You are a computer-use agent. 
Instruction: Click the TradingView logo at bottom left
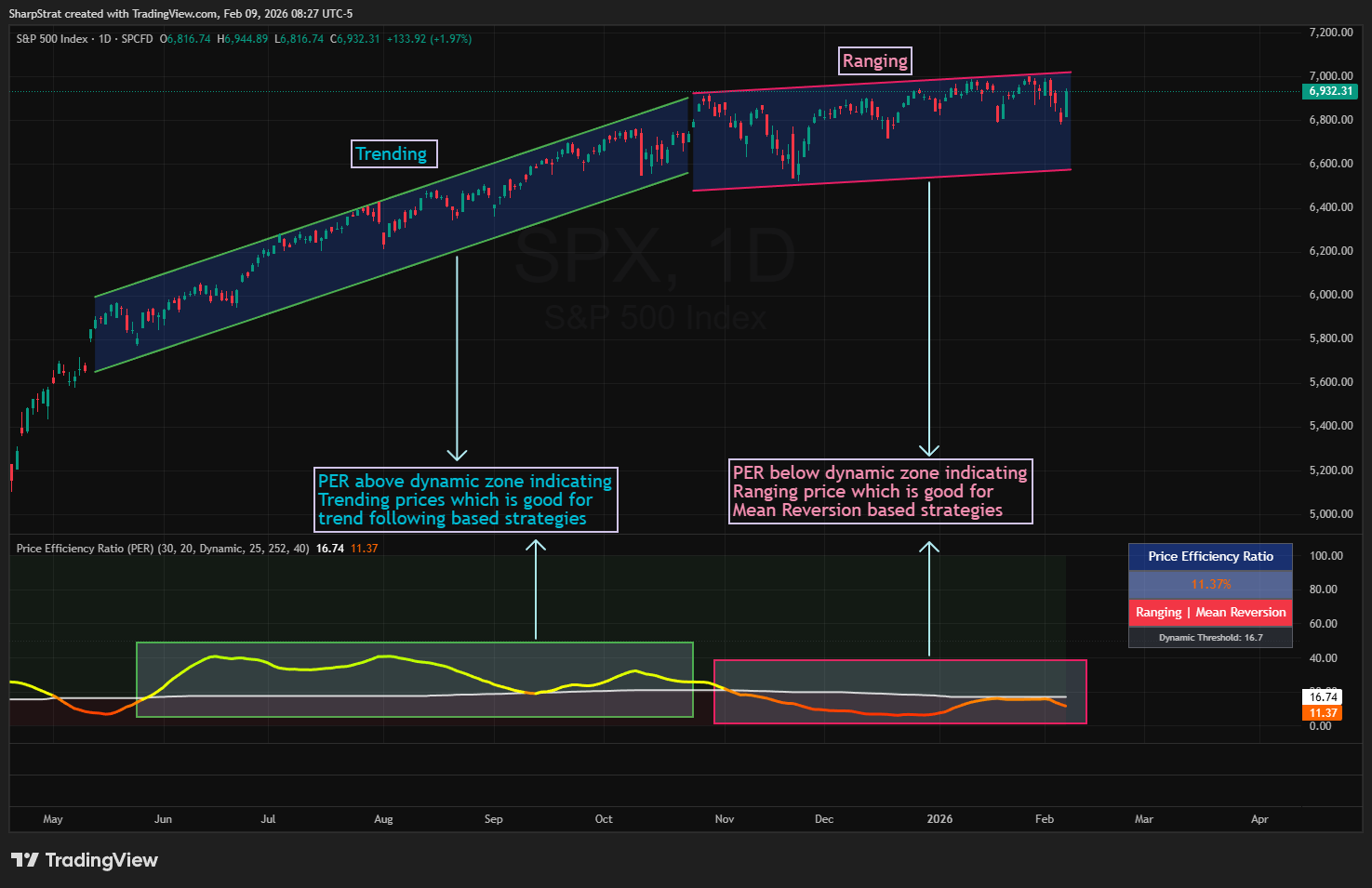[x=84, y=860]
